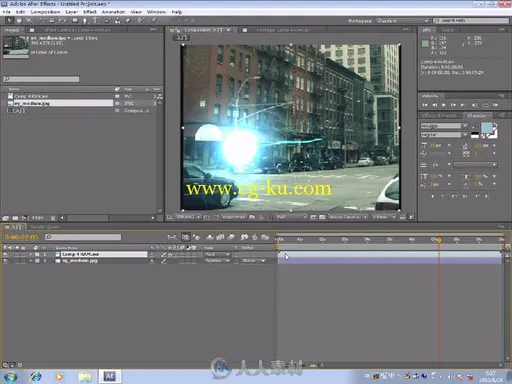Open the Effect menu
This screenshot has height=384, width=512.
90,12
